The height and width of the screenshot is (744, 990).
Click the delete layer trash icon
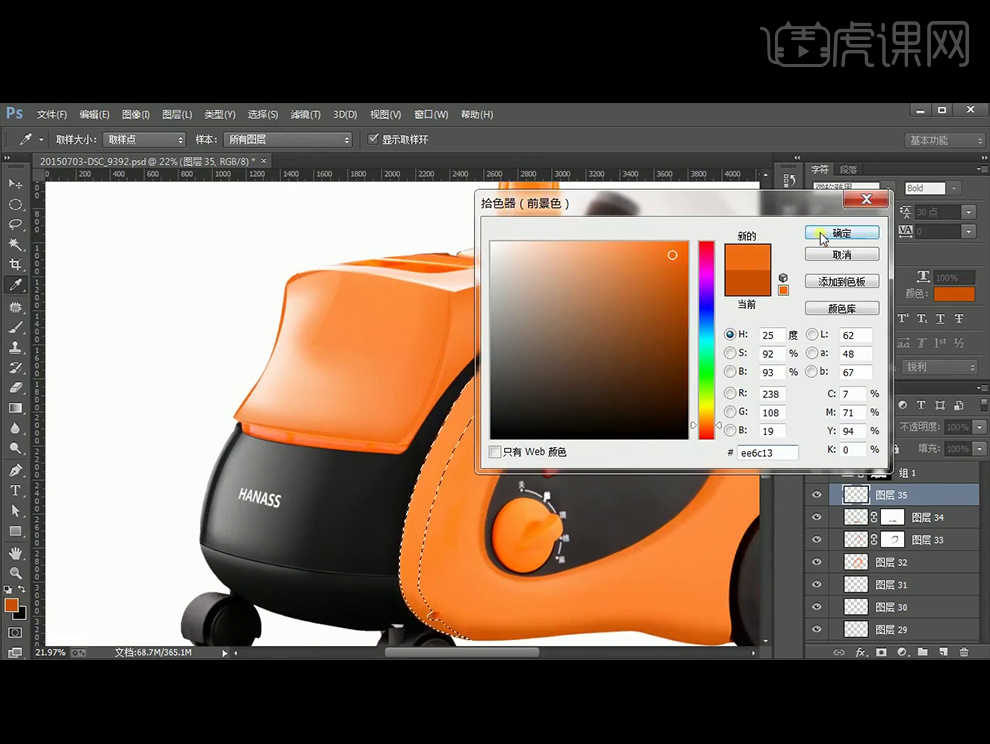point(963,652)
